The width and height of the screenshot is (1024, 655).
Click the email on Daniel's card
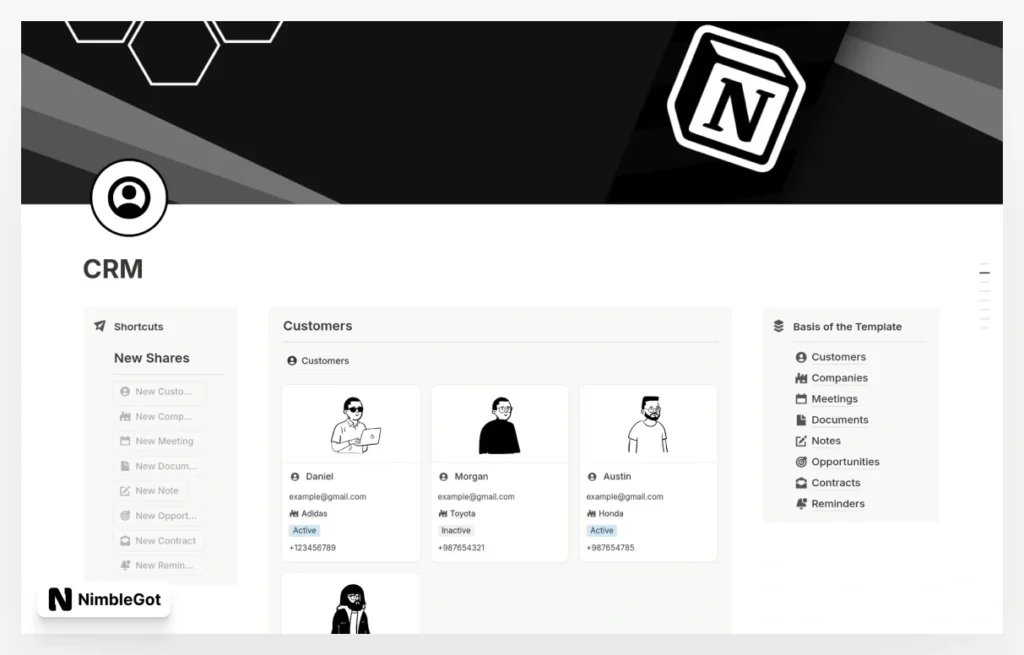point(327,497)
